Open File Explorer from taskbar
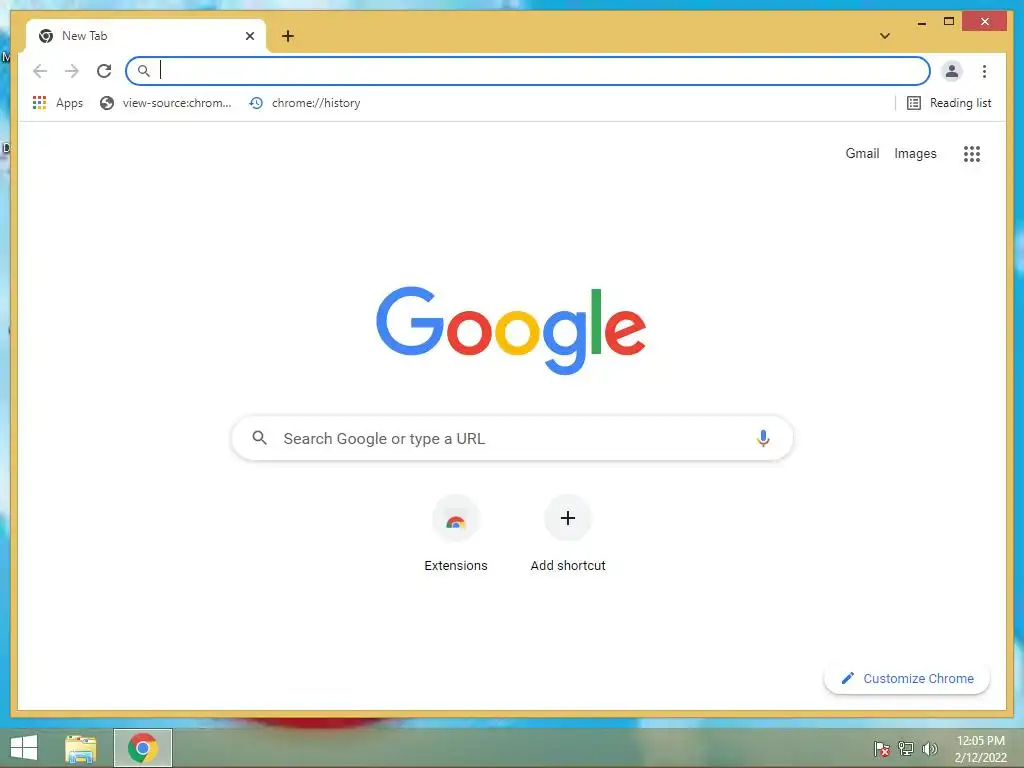The height and width of the screenshot is (768, 1024). pos(81,748)
